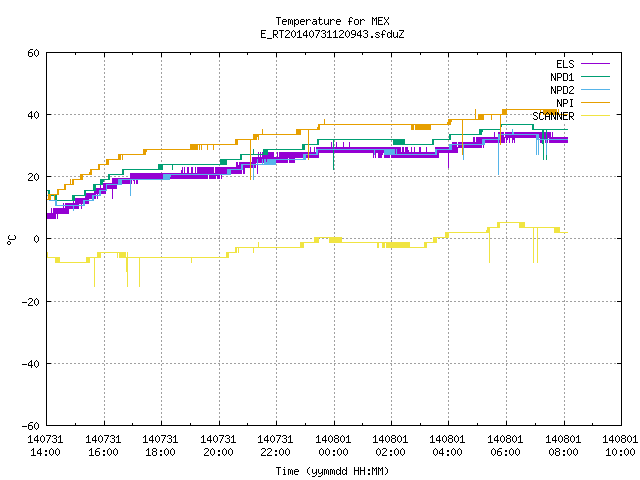Click the file name E_RT20140731120943.sfduZ
The image size is (640, 480).
click(332, 34)
